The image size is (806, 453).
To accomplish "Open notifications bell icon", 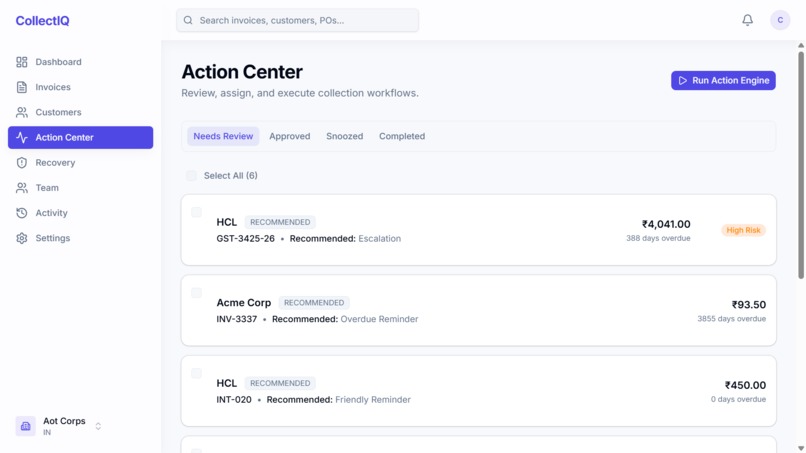I will click(x=747, y=20).
